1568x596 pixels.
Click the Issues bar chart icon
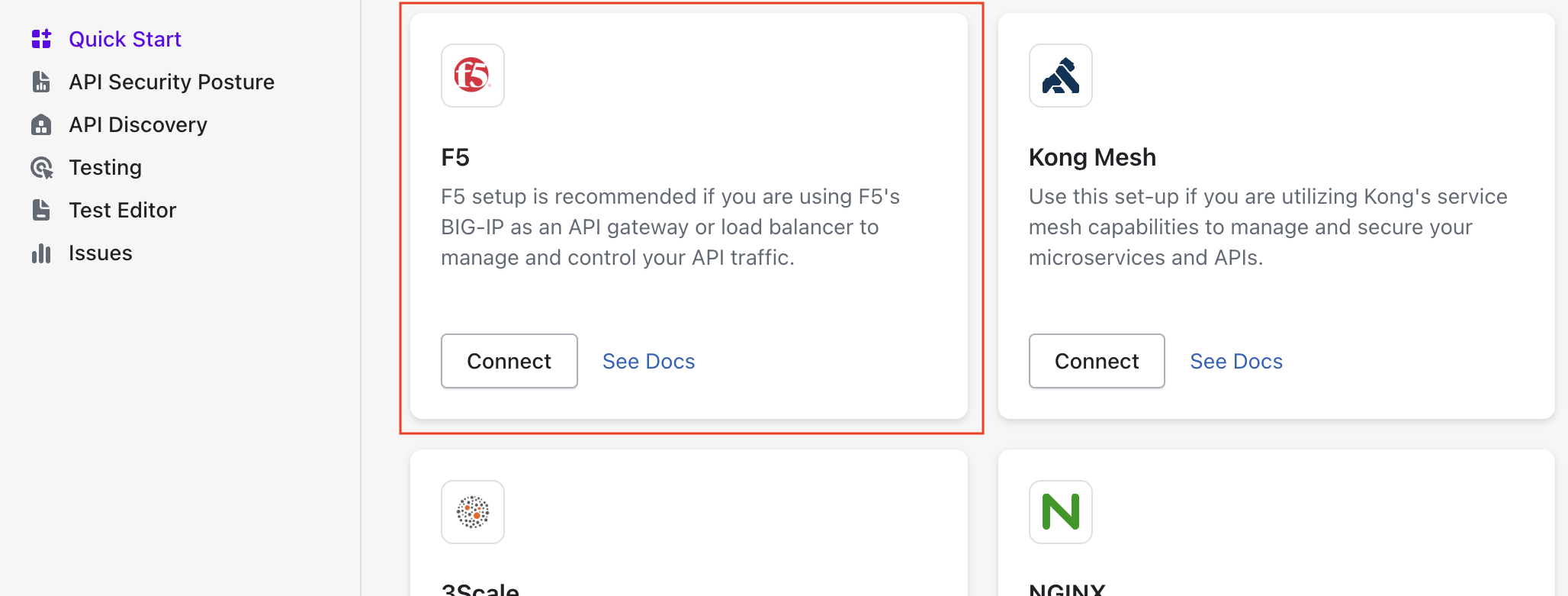(x=41, y=253)
